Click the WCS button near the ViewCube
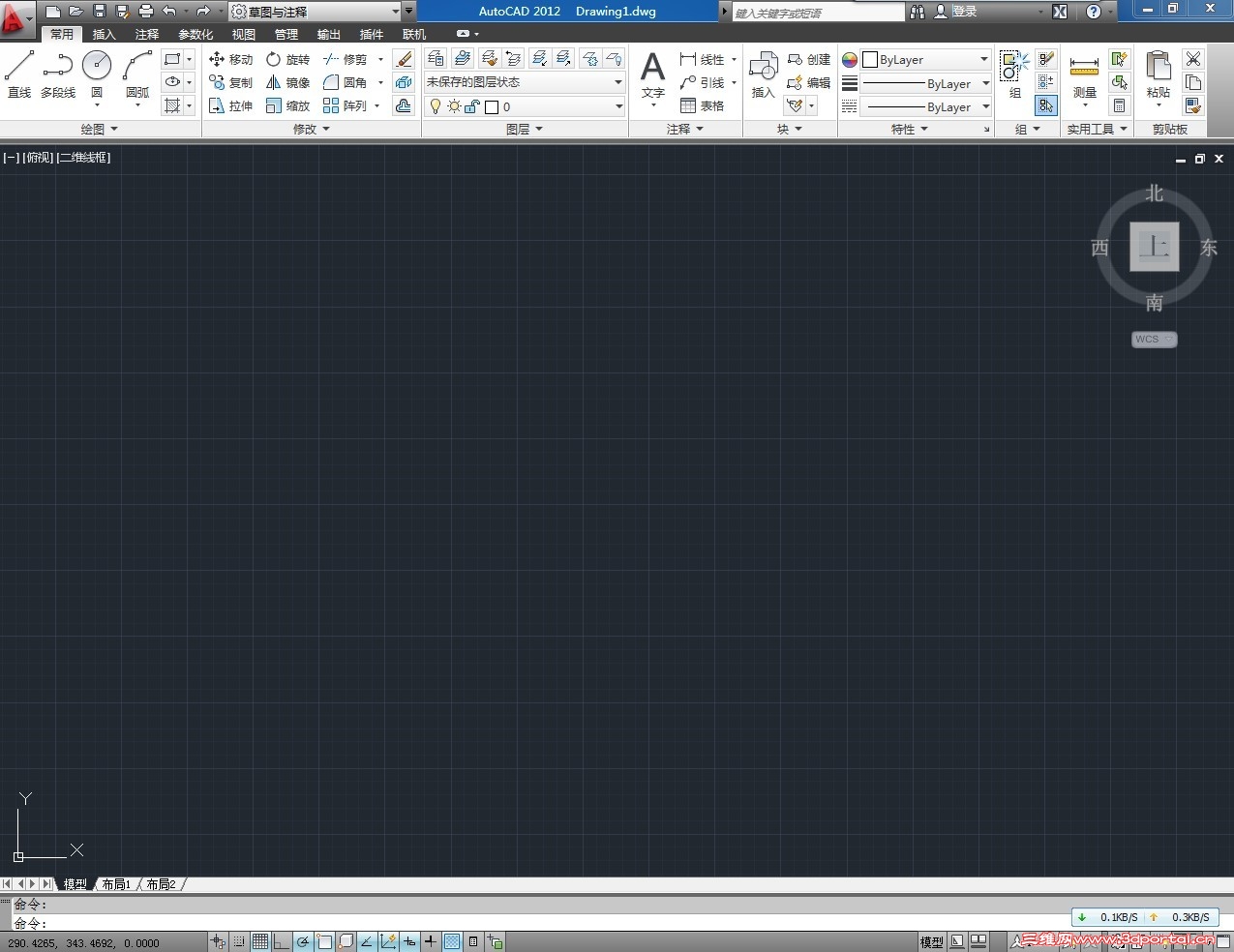The image size is (1234, 952). 1147,339
